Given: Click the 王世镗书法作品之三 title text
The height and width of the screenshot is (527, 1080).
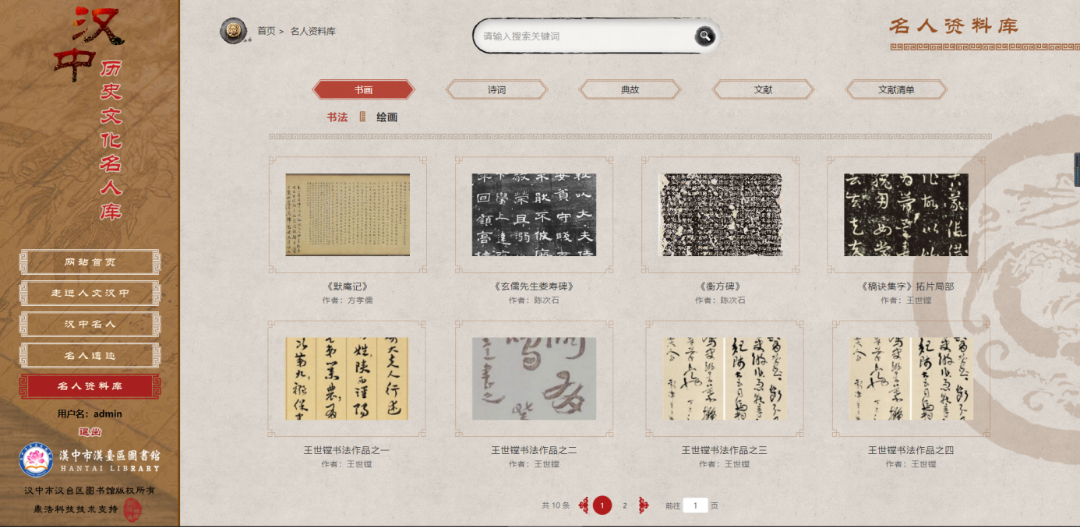Looking at the screenshot, I should pyautogui.click(x=725, y=451).
